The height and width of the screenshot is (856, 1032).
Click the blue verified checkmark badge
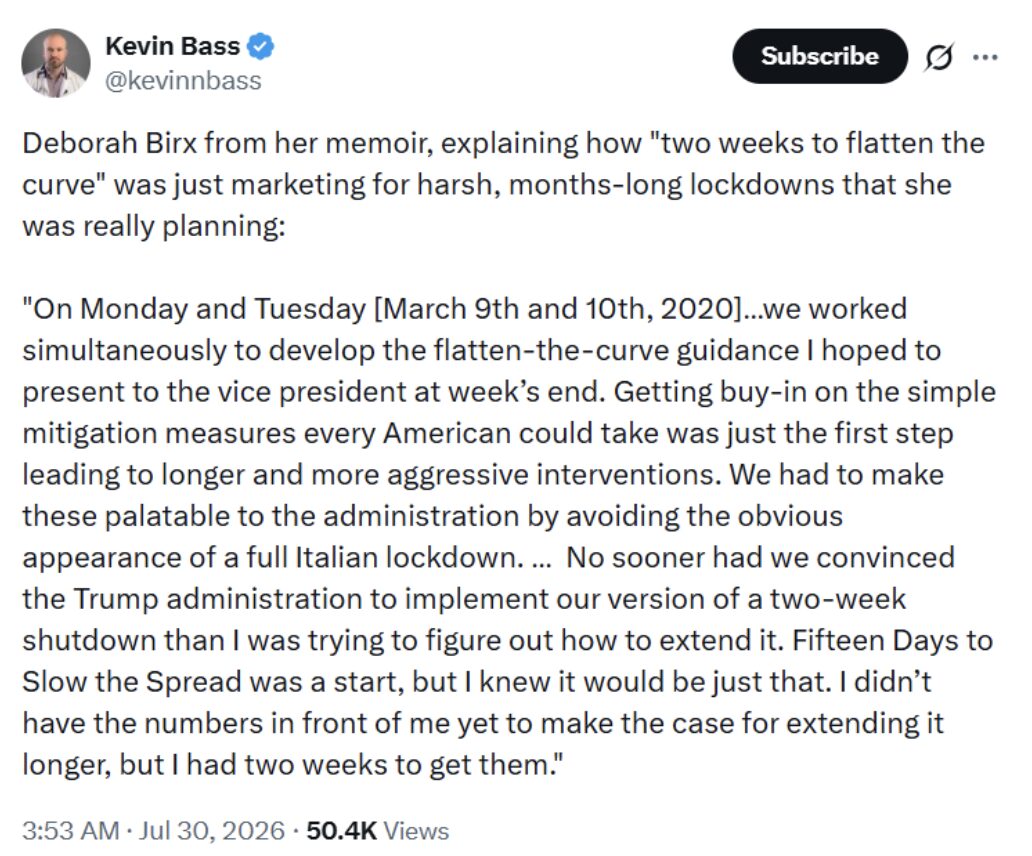pos(261,46)
